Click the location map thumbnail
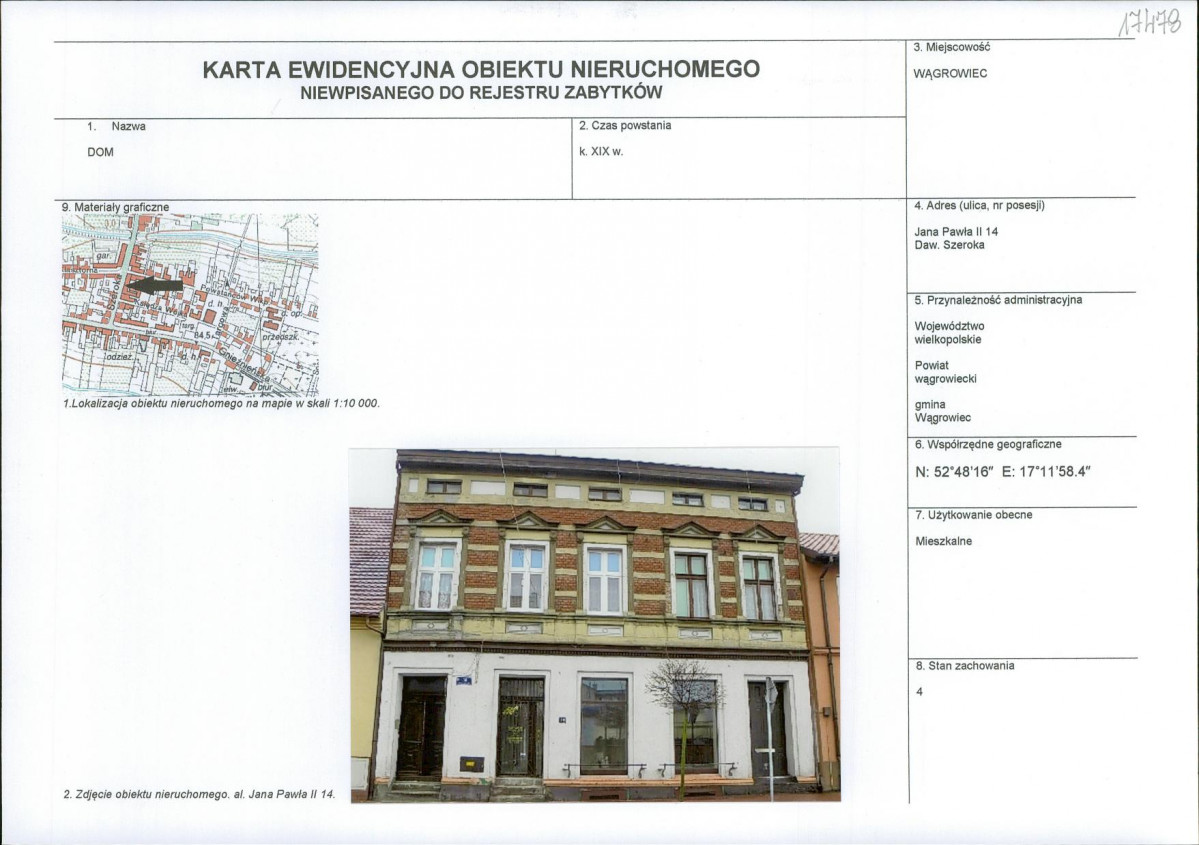 pyautogui.click(x=190, y=304)
